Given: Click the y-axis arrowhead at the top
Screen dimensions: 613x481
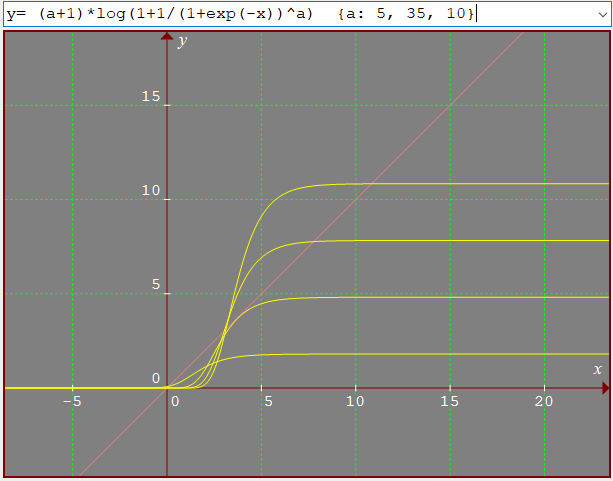Looking at the screenshot, I should (167, 38).
